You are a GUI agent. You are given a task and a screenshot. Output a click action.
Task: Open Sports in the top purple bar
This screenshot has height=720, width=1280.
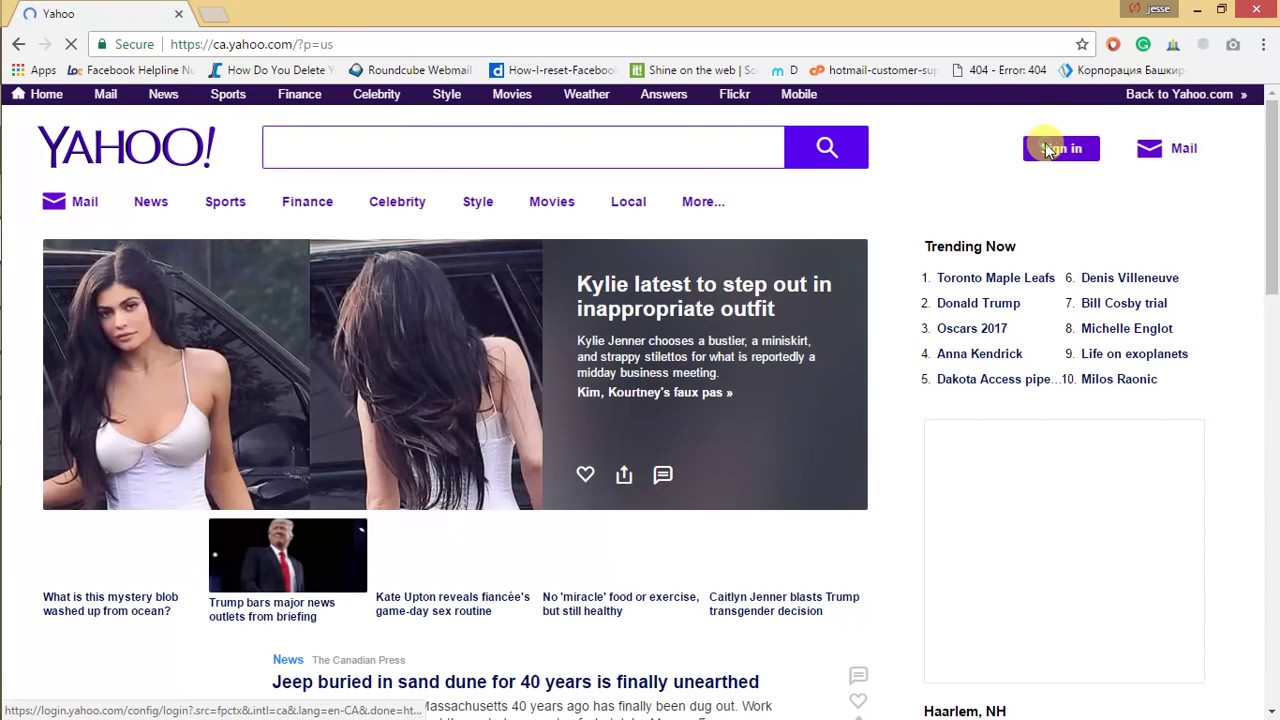[x=228, y=94]
